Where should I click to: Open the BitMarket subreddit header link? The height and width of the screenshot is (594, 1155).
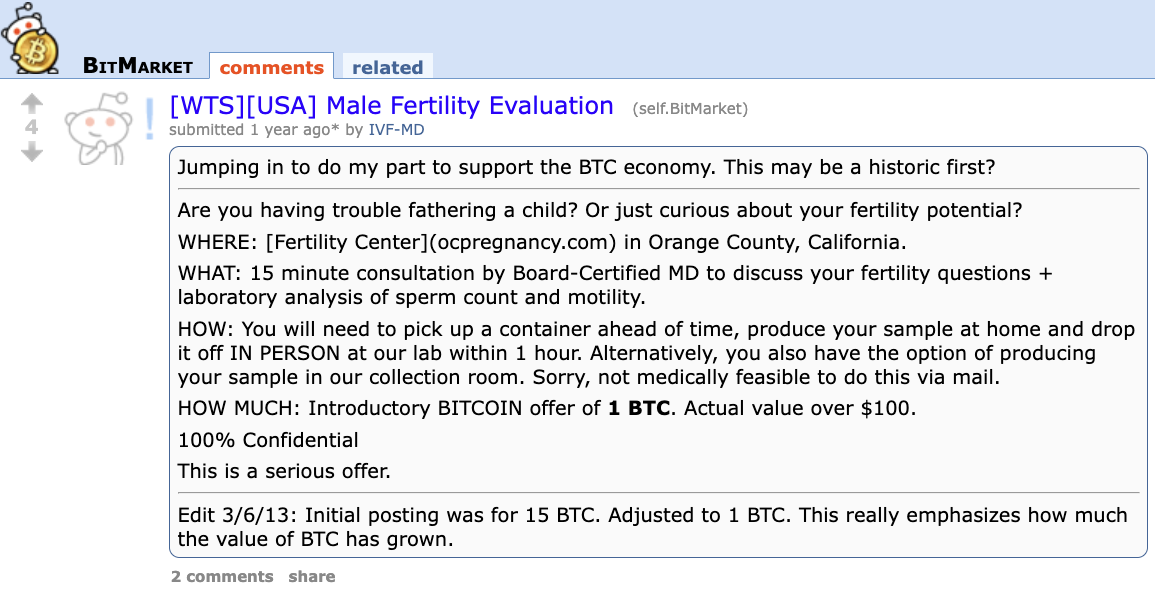[x=138, y=67]
